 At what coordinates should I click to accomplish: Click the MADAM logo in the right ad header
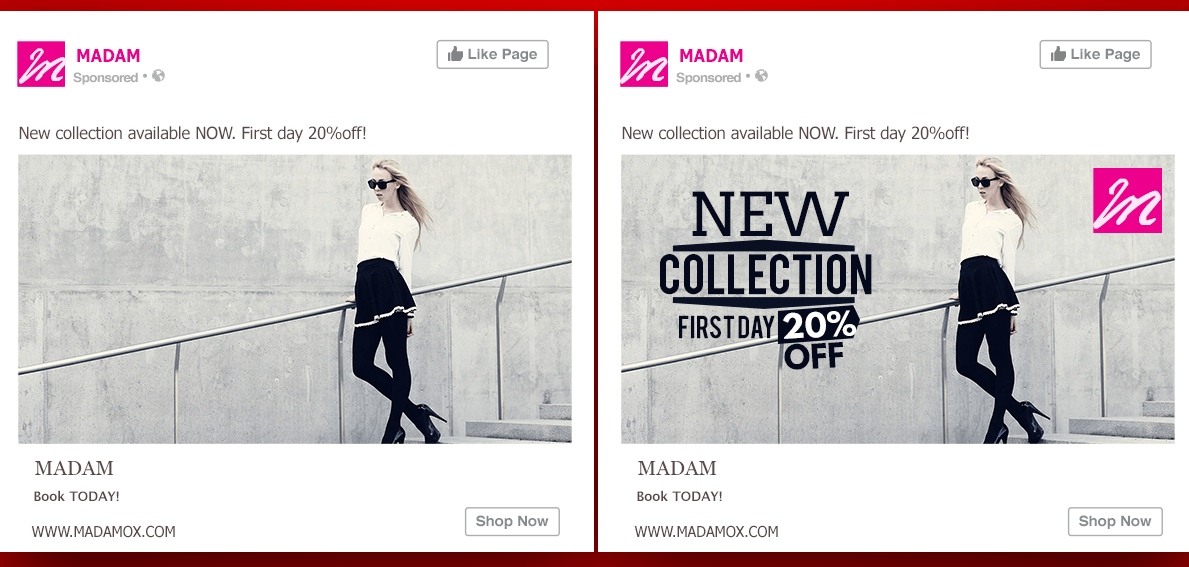(644, 64)
